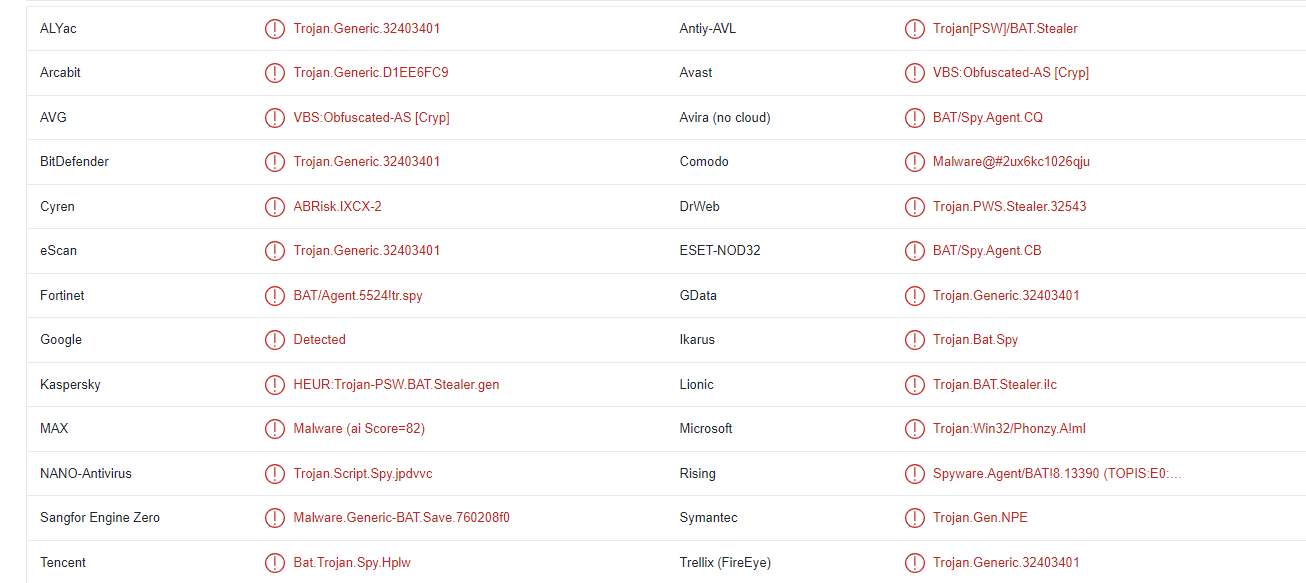Click the warning icon beside Google
Viewport: 1306px width, 583px height.
[x=275, y=339]
